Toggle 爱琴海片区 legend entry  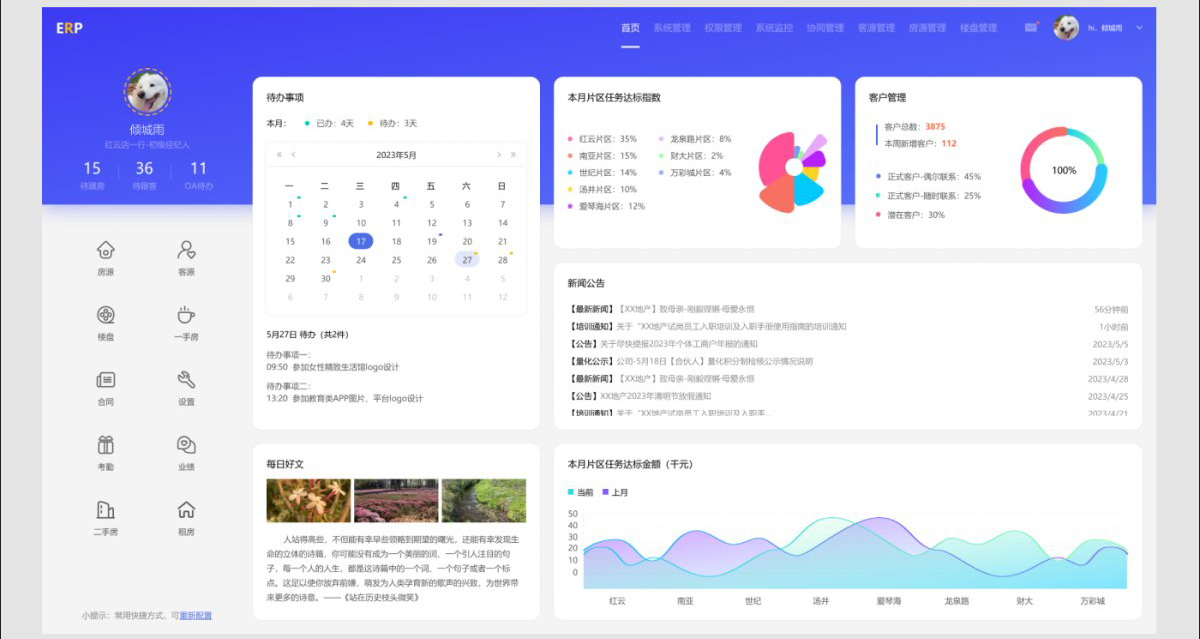click(606, 206)
